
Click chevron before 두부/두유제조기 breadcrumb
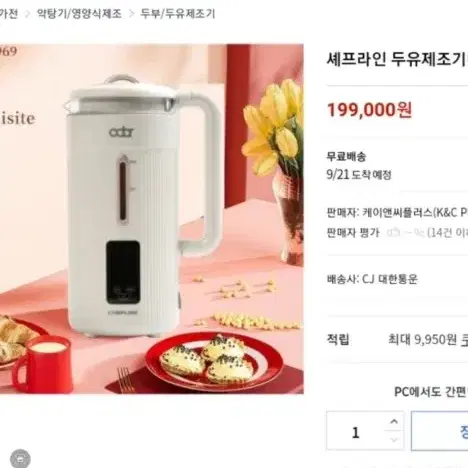point(131,14)
